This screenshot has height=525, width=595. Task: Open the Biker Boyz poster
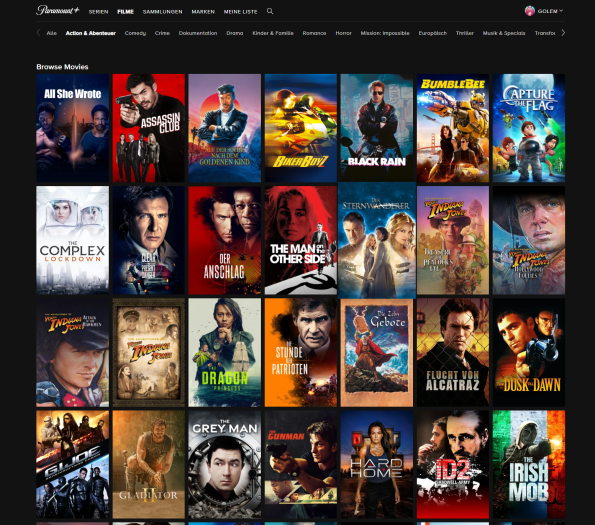pyautogui.click(x=301, y=128)
